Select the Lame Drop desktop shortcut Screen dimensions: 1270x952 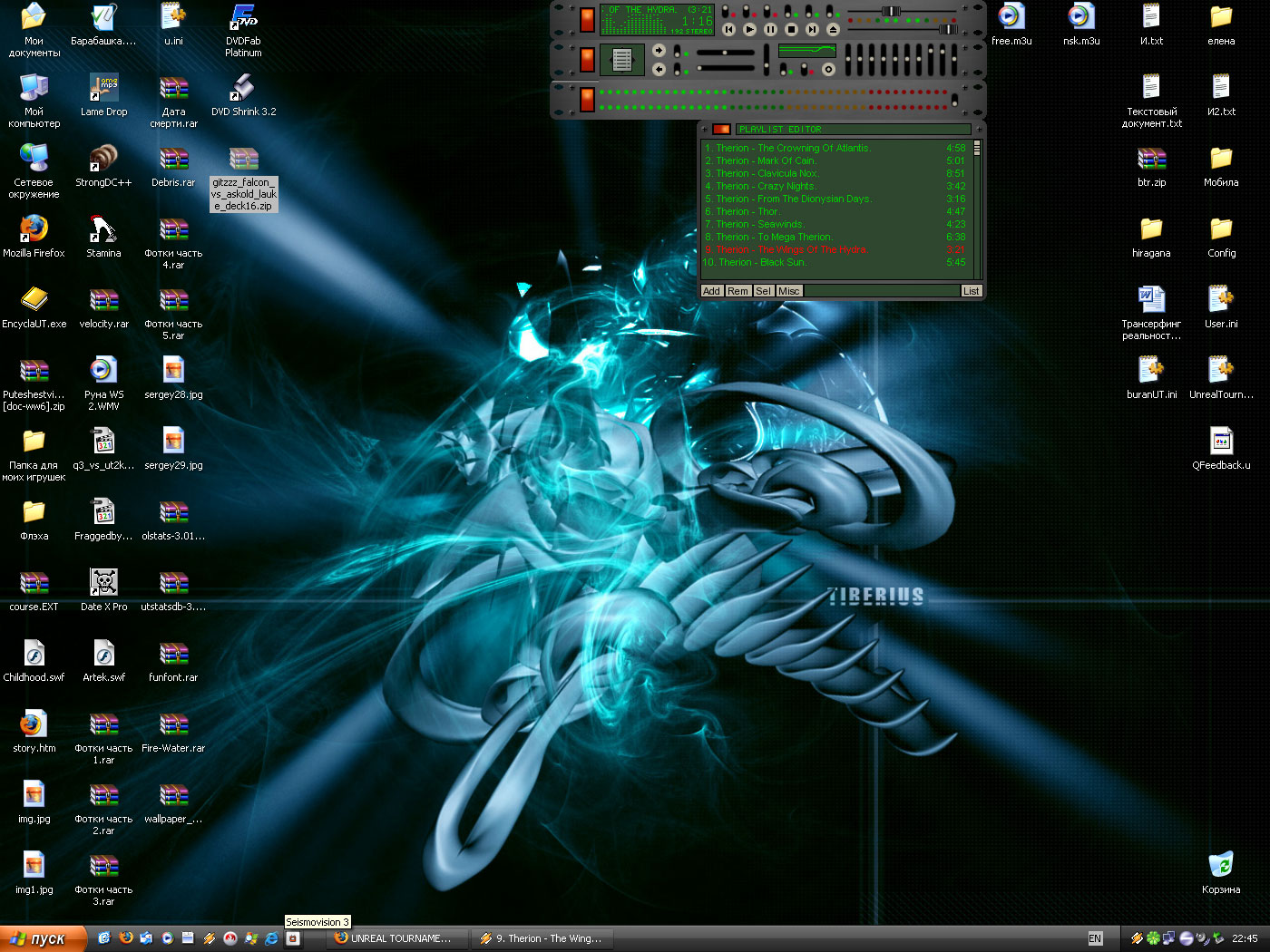[x=103, y=94]
